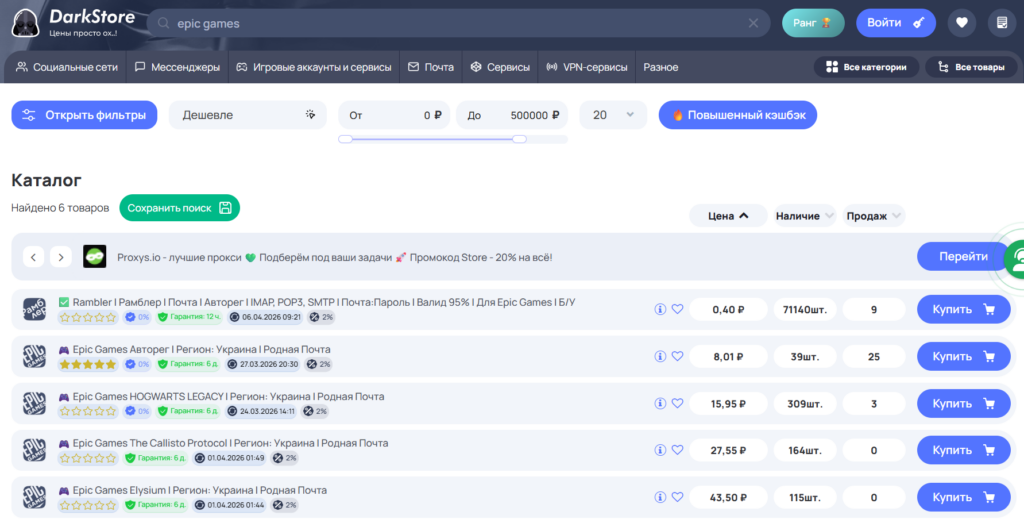Favorite the Rambler listing
The width and height of the screenshot is (1024, 519).
tap(677, 309)
